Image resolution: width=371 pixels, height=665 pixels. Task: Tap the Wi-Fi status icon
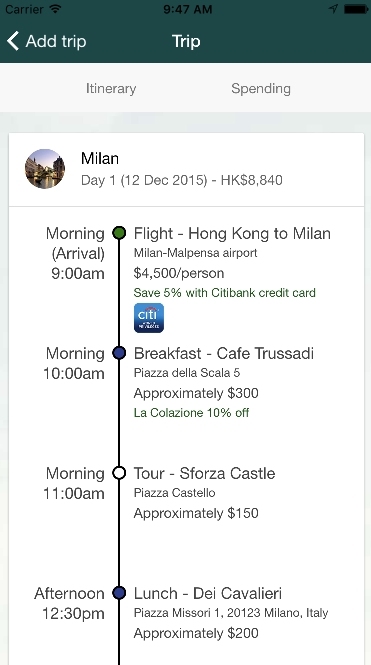55,9
